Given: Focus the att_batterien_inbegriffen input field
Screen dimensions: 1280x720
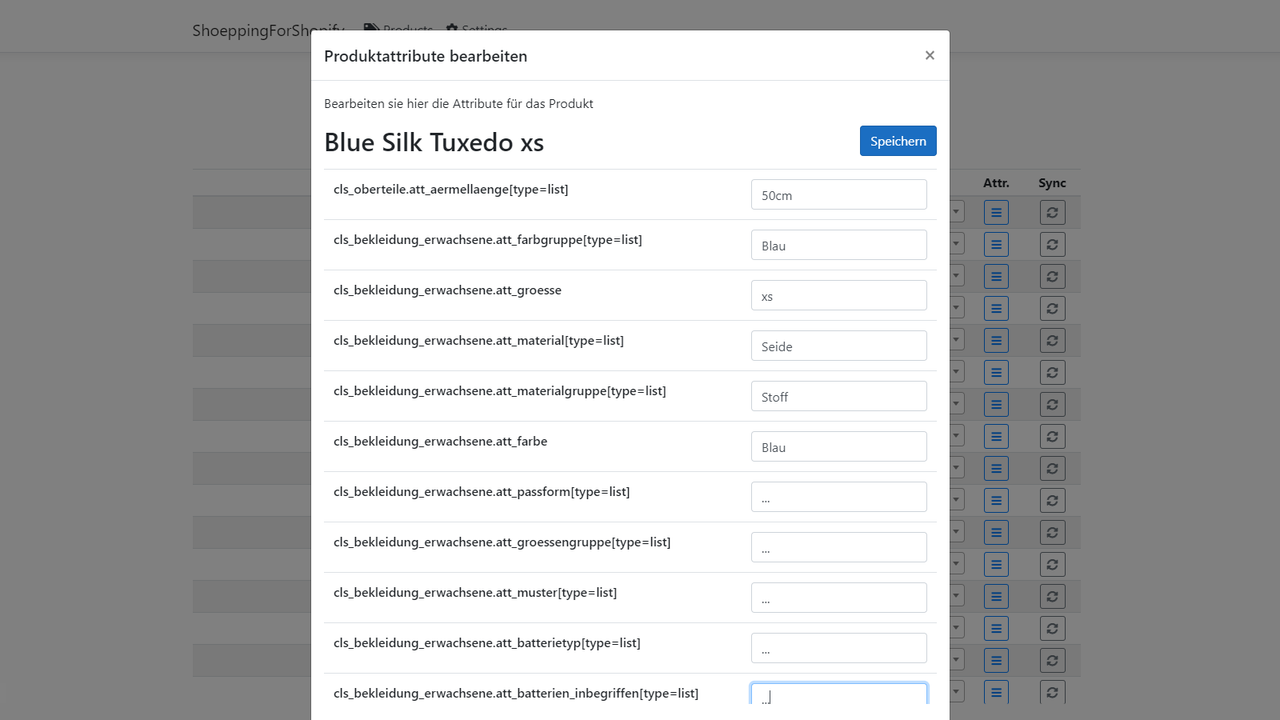Looking at the screenshot, I should point(839,695).
